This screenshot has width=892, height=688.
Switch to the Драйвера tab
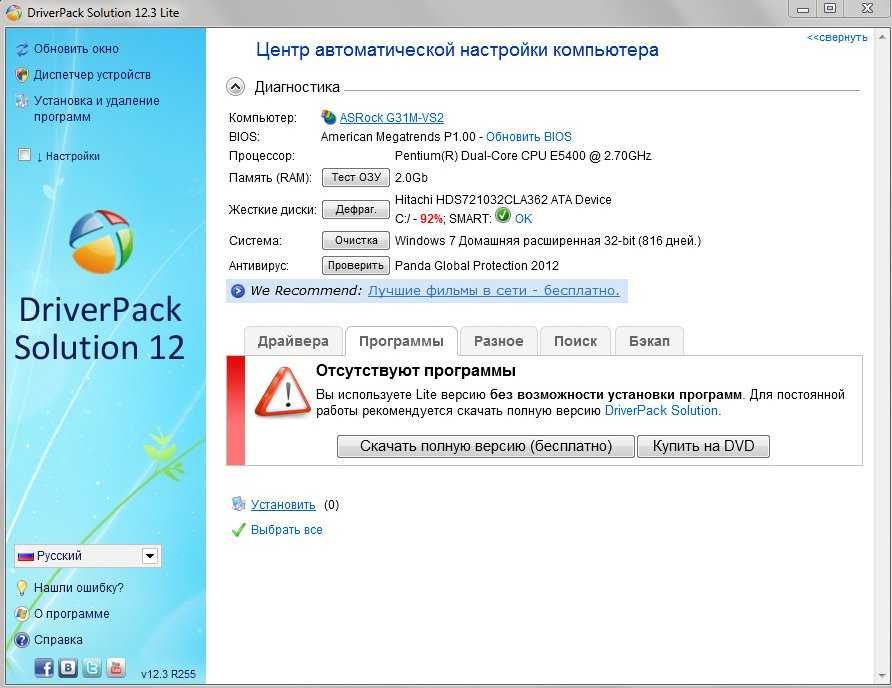[293, 341]
